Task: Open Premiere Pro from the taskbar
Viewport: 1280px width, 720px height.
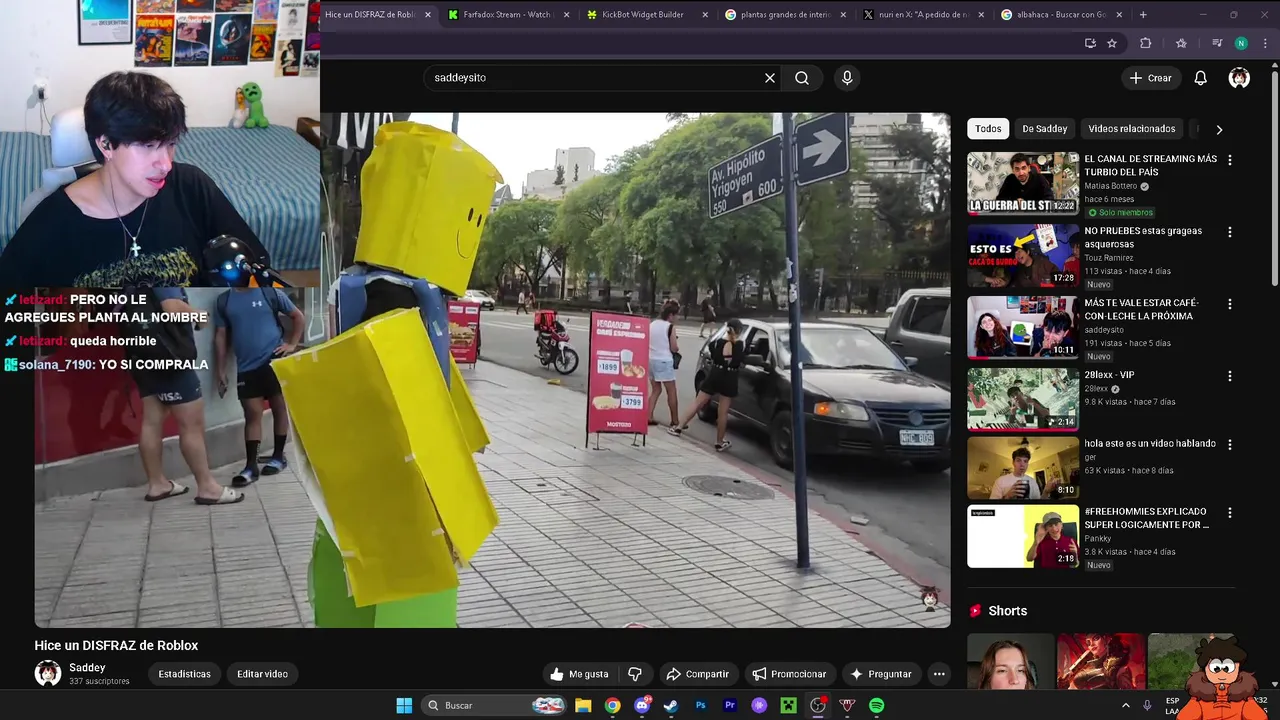Action: click(730, 705)
